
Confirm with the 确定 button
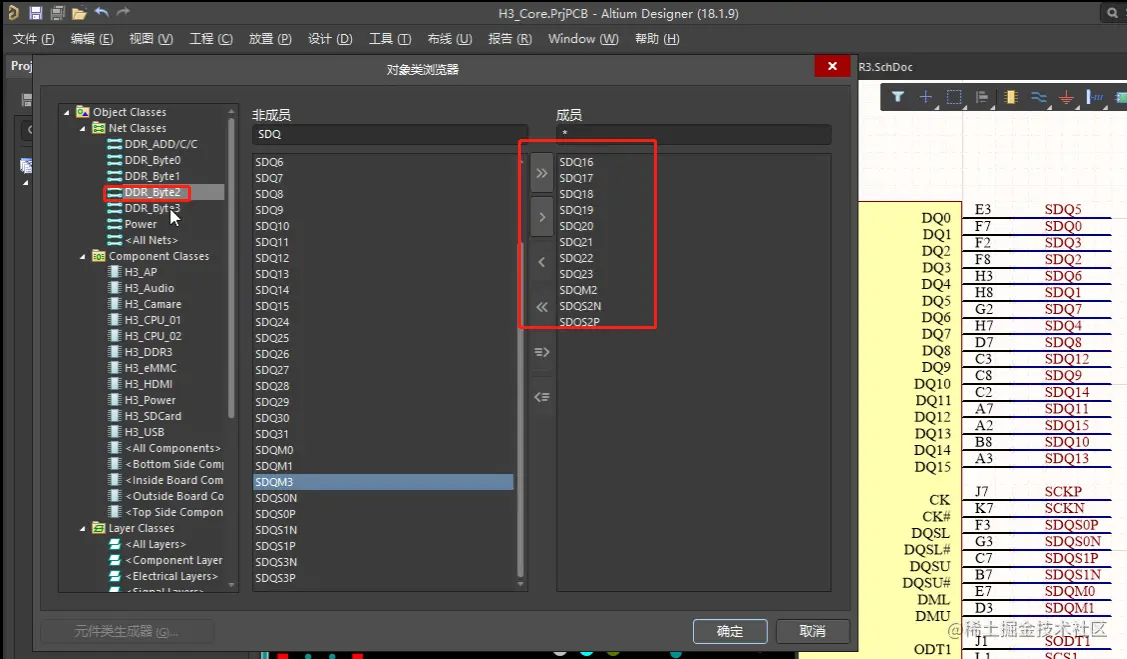(730, 631)
